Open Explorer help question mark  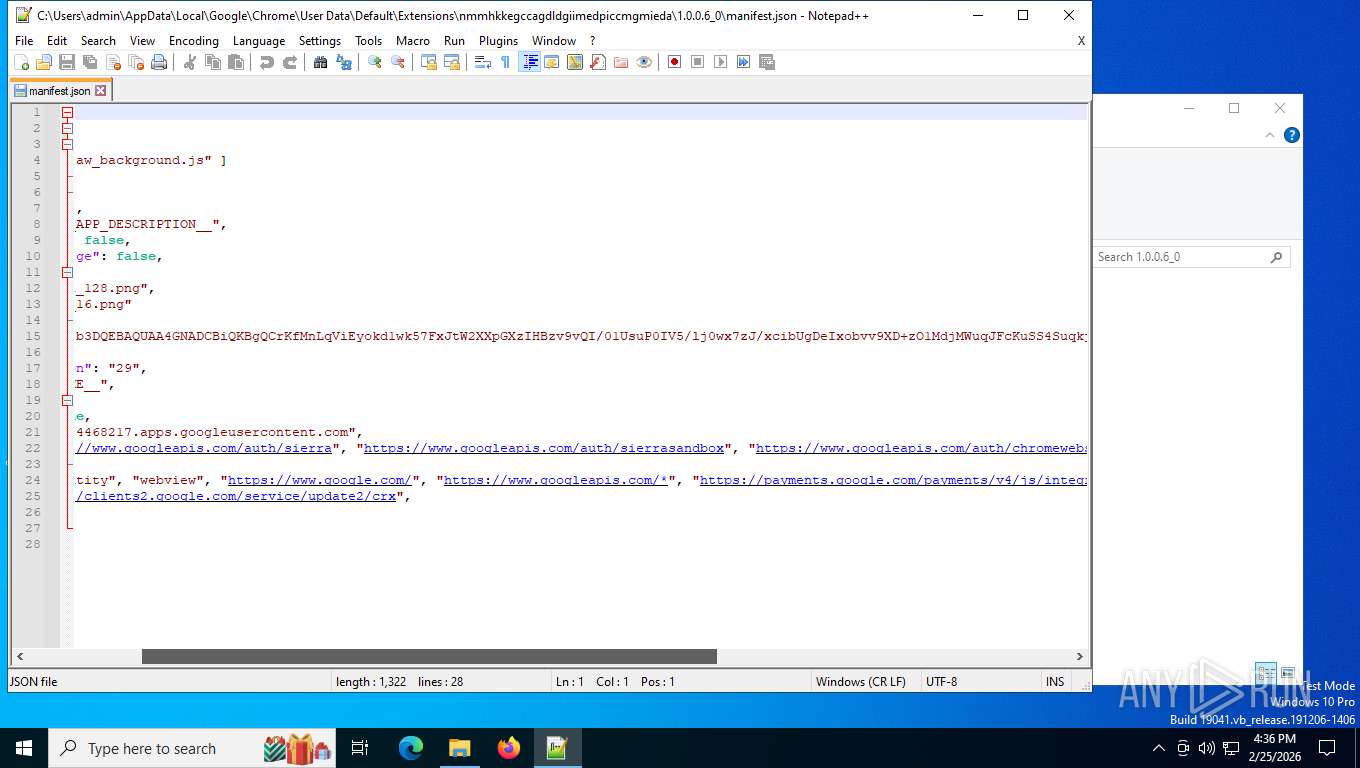pos(1292,135)
